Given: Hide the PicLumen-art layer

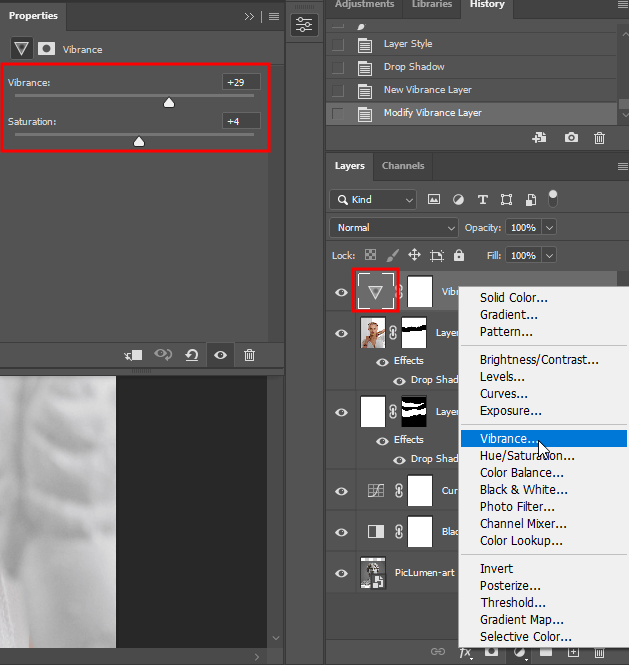Looking at the screenshot, I should pos(341,573).
